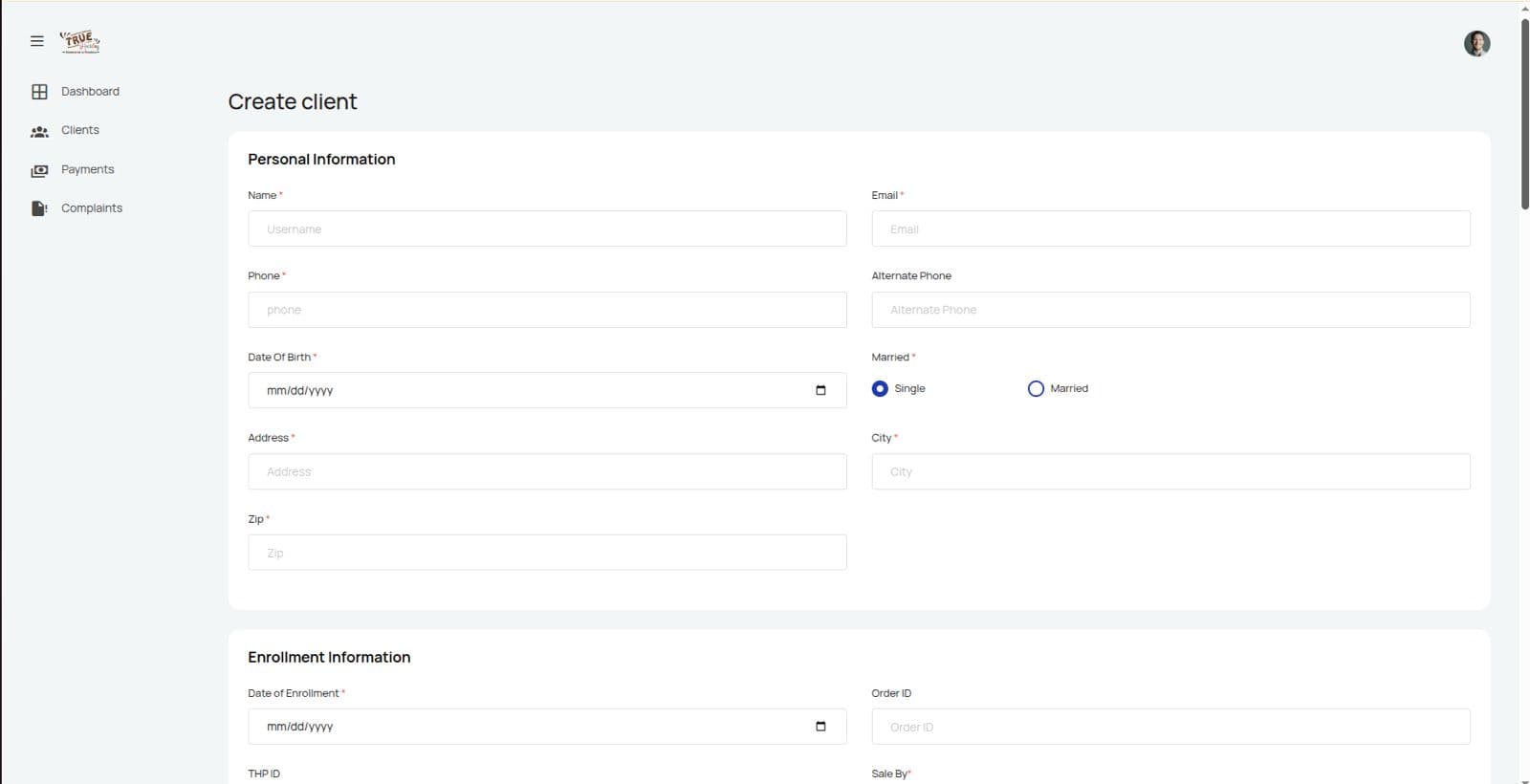Click into the Phone field
The height and width of the screenshot is (784, 1530).
(x=547, y=310)
